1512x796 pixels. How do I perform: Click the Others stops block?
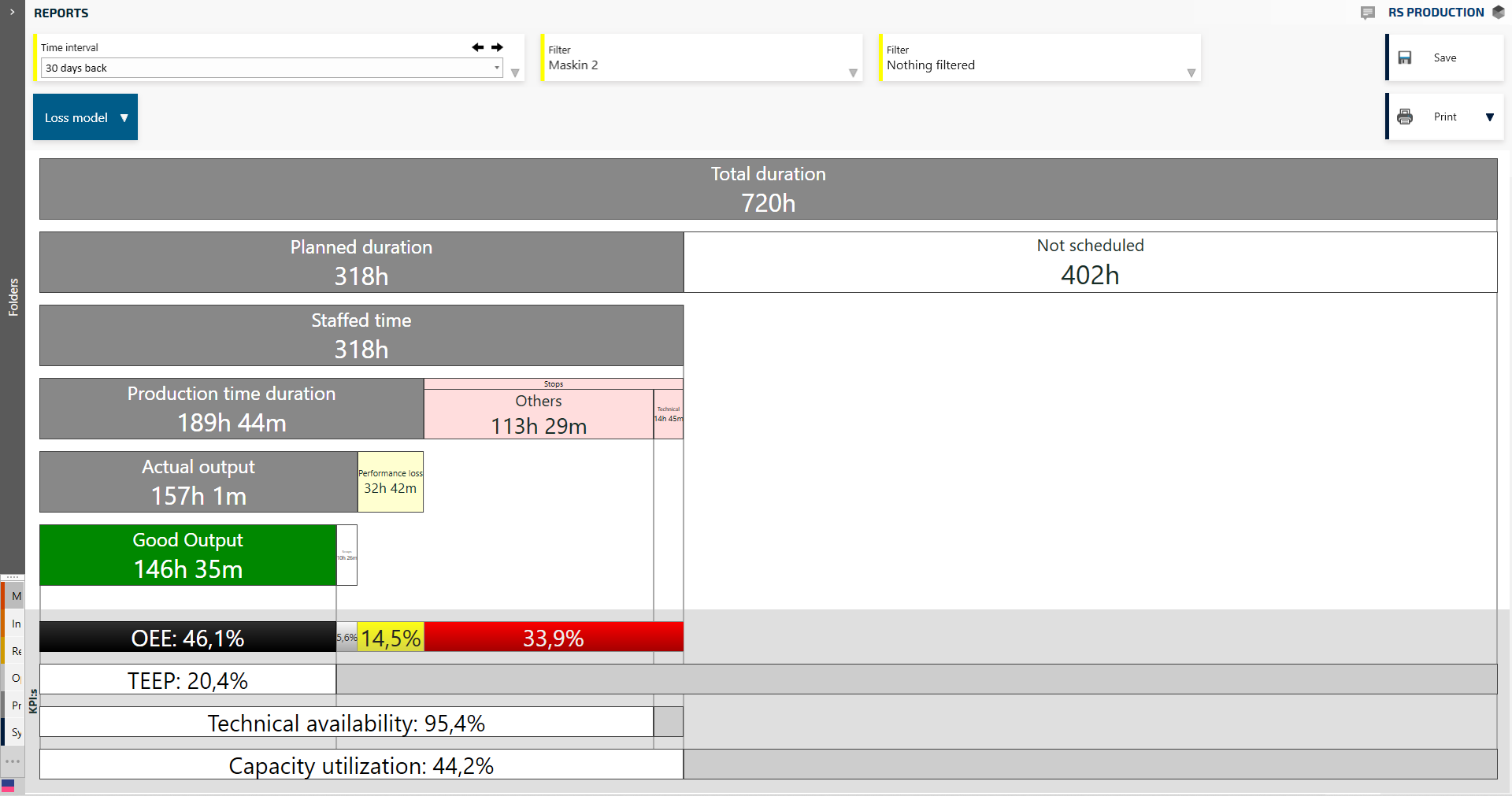pyautogui.click(x=539, y=414)
